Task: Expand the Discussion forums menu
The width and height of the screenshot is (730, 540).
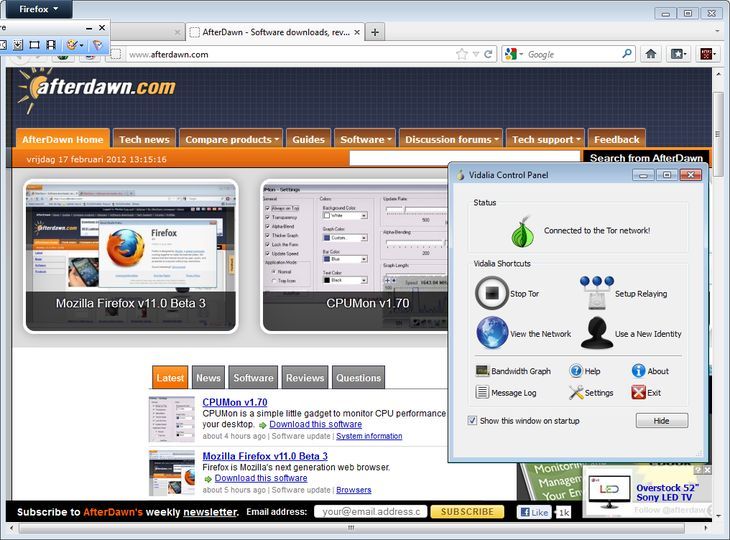Action: click(x=451, y=139)
